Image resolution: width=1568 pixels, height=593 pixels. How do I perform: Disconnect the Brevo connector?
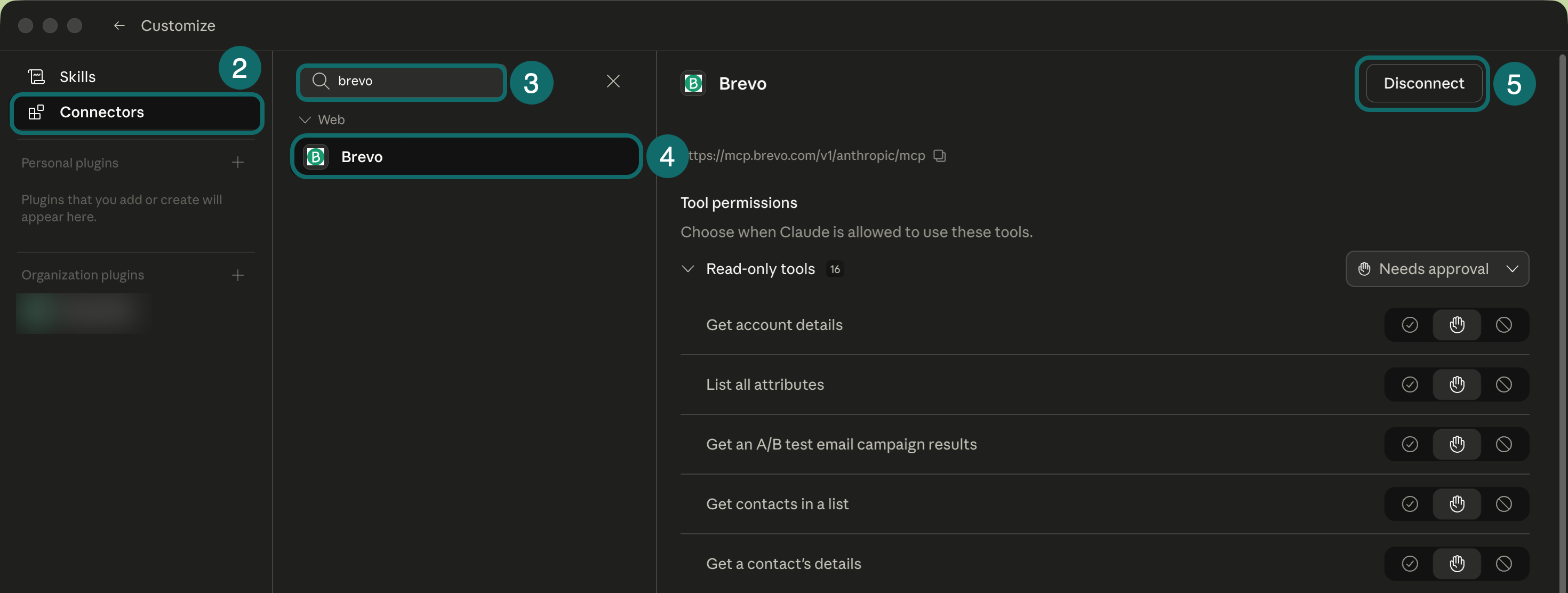(x=1424, y=83)
